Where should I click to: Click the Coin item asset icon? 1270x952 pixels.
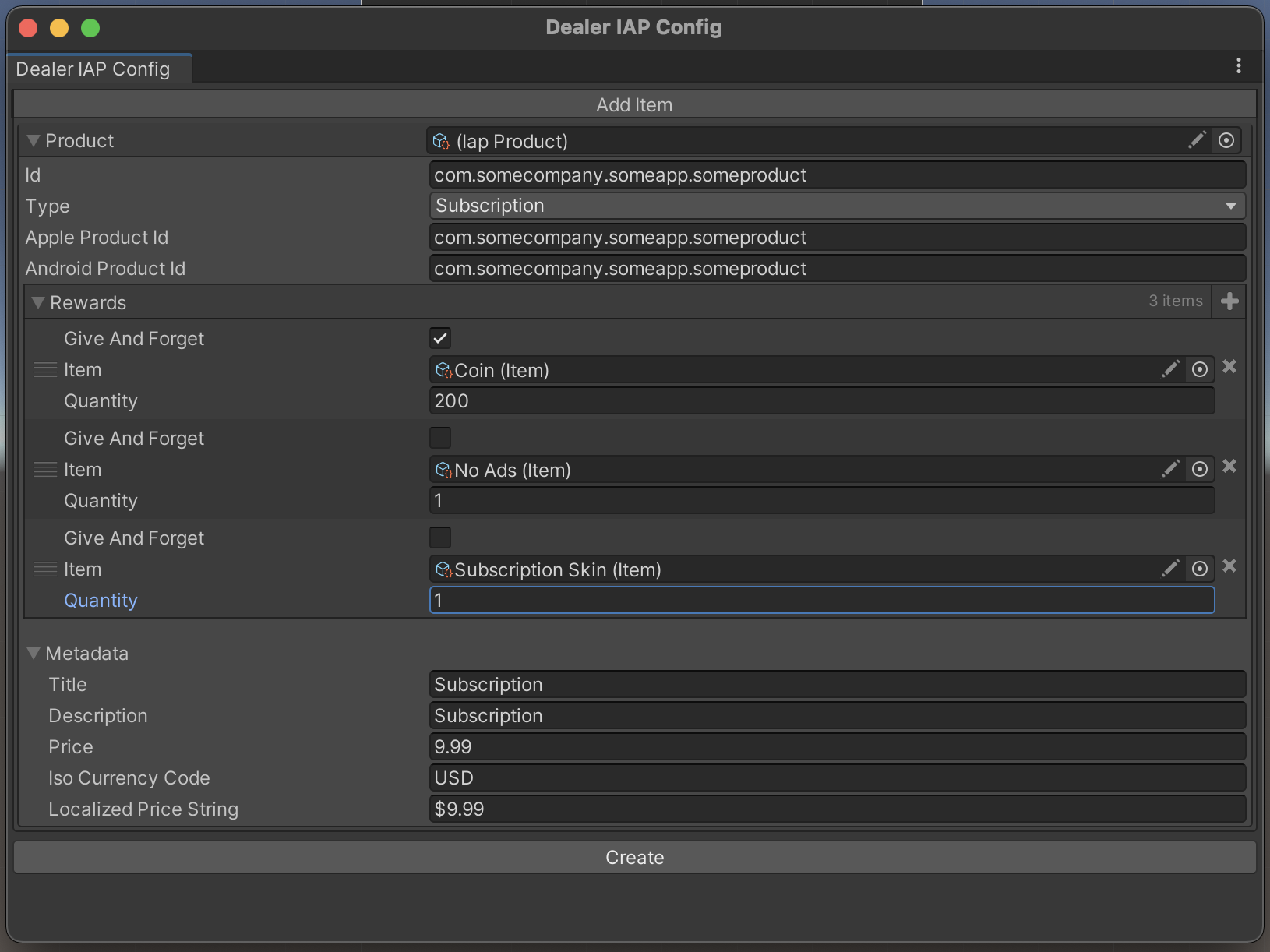coord(444,370)
